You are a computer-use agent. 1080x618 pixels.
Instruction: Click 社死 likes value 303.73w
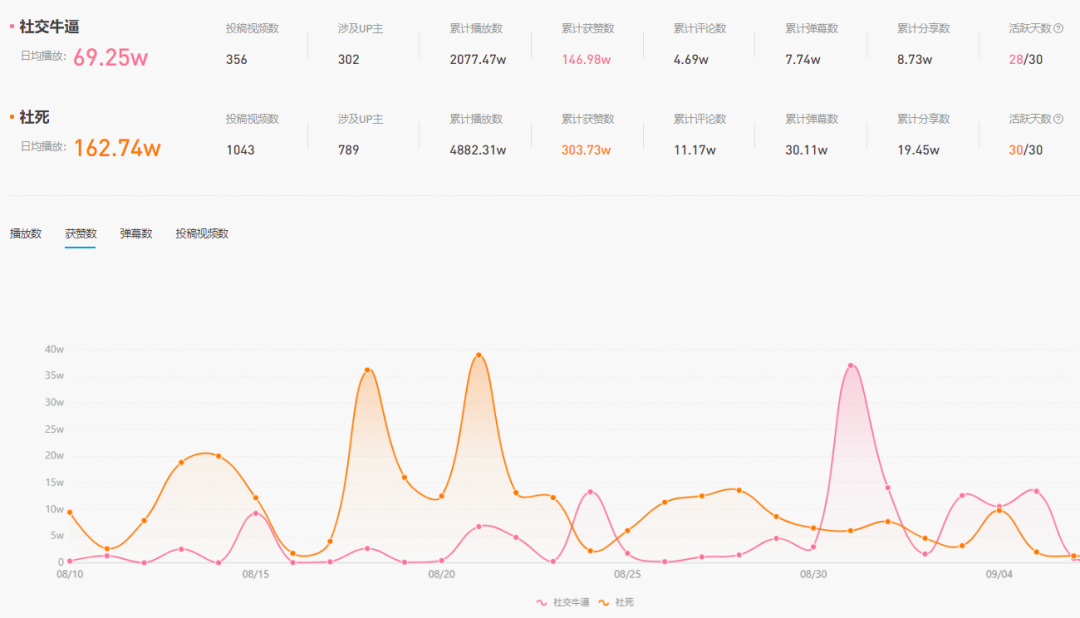click(586, 150)
